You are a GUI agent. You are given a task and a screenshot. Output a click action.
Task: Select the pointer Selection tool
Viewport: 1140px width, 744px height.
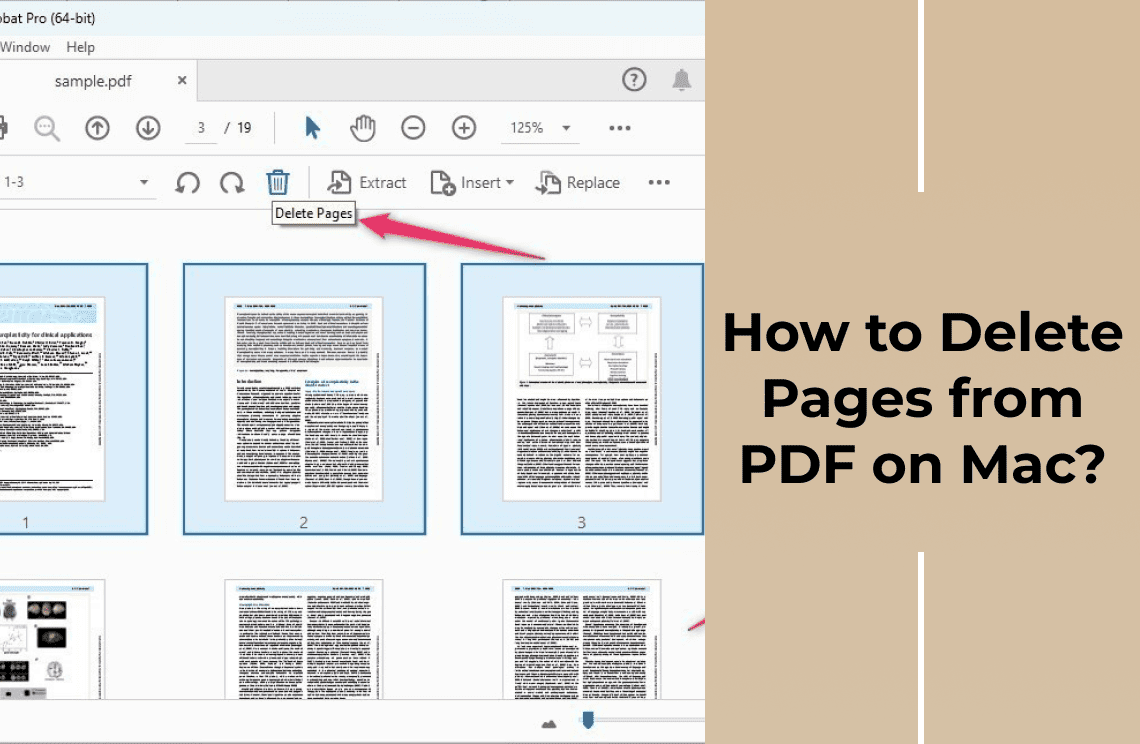(x=312, y=128)
